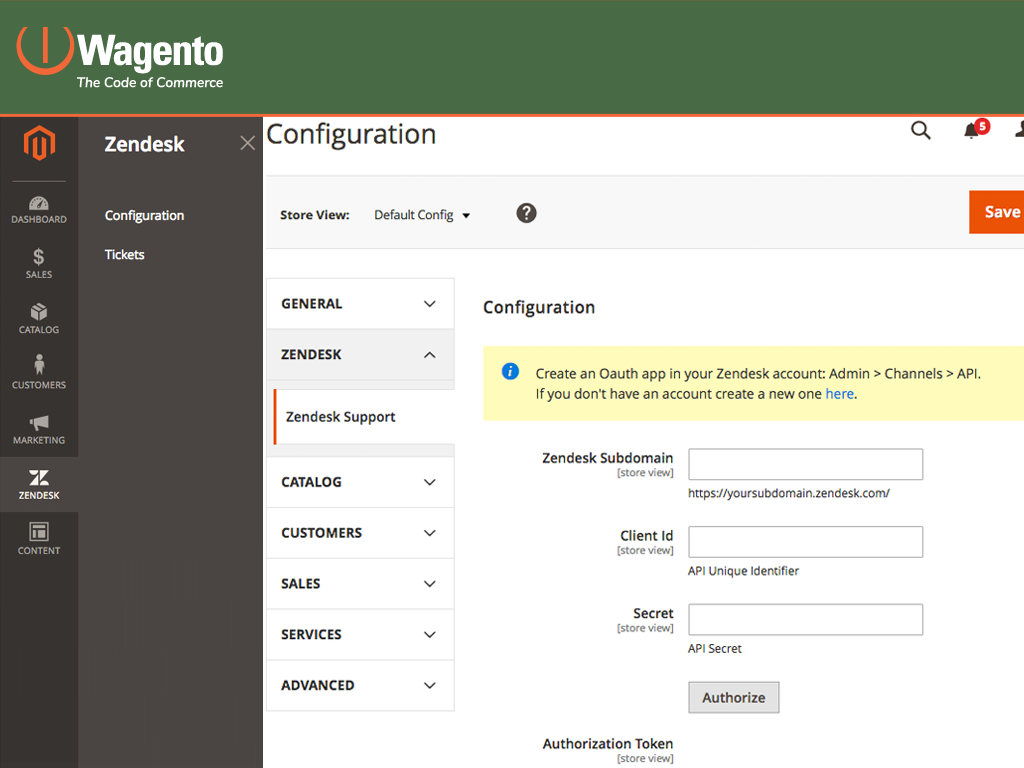This screenshot has width=1024, height=768.
Task: Open the Customers person icon in sidebar
Action: click(39, 372)
